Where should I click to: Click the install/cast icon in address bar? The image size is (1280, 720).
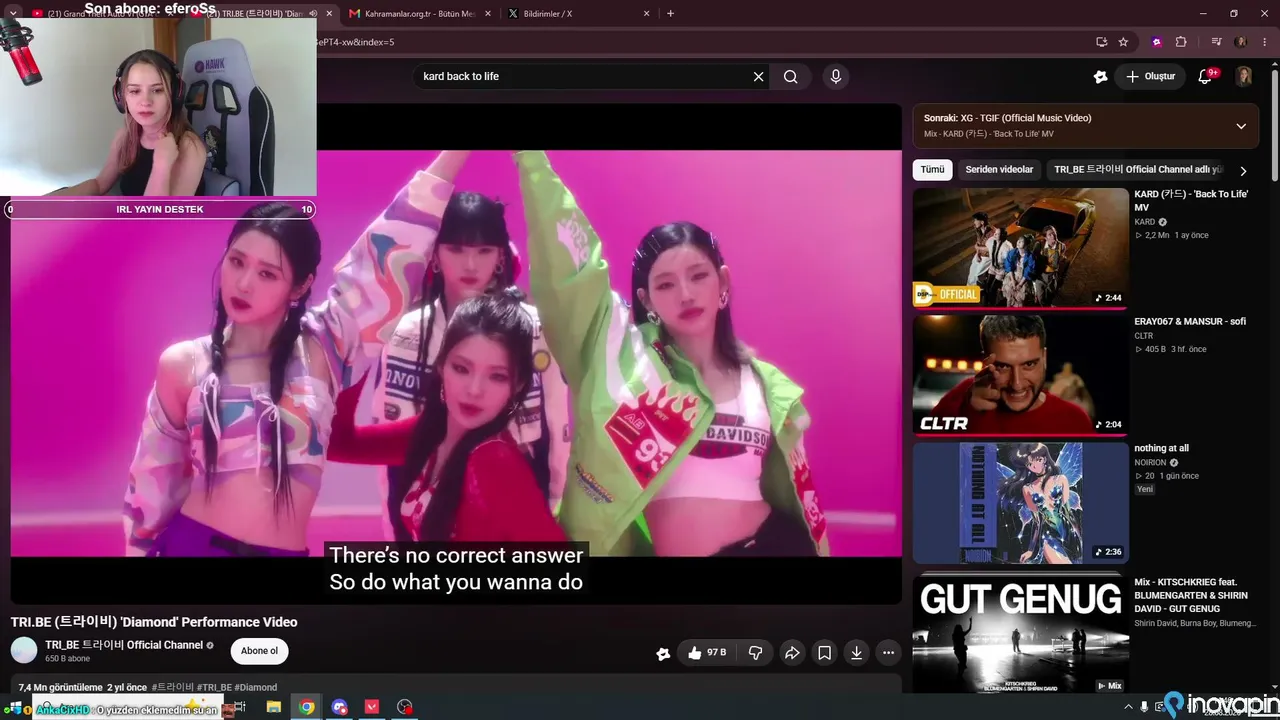(1101, 42)
